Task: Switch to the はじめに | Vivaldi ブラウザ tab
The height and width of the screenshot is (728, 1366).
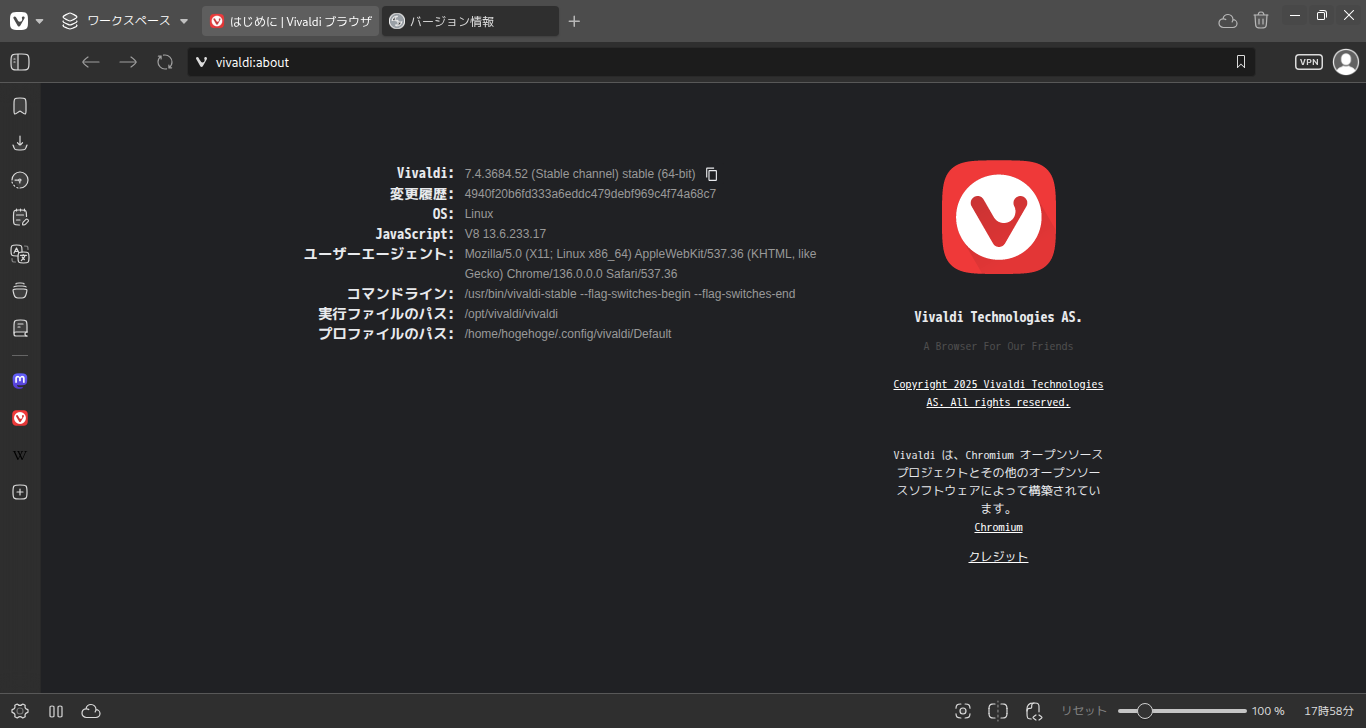Action: click(291, 21)
